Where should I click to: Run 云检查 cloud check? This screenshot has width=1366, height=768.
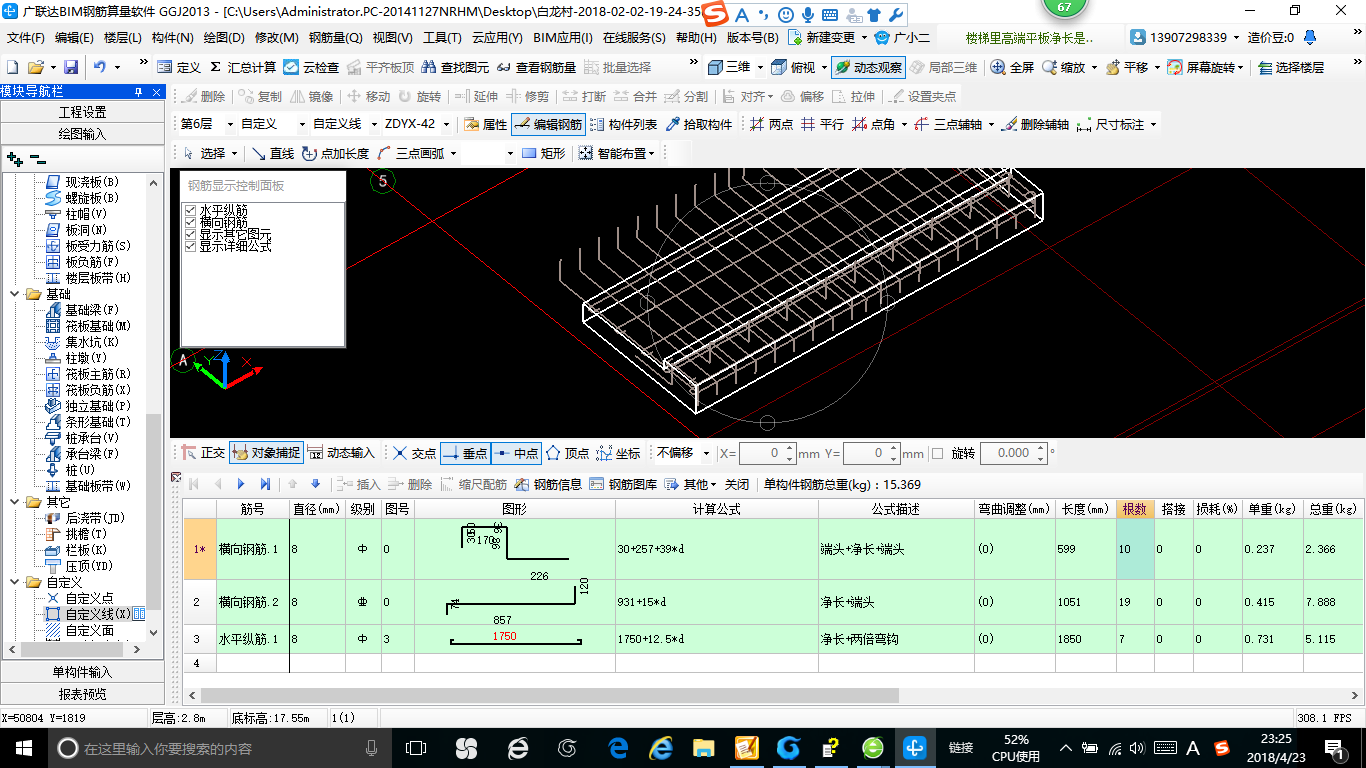311,67
